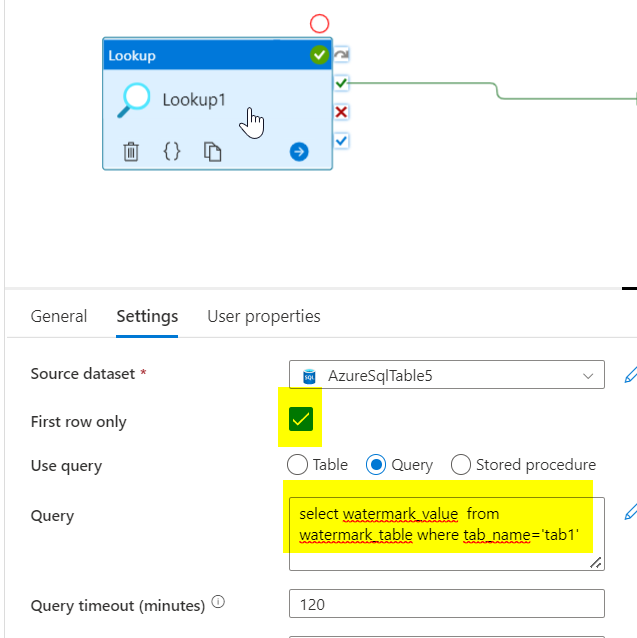Choose the Table radio option
The image size is (637, 638).
[x=297, y=465]
